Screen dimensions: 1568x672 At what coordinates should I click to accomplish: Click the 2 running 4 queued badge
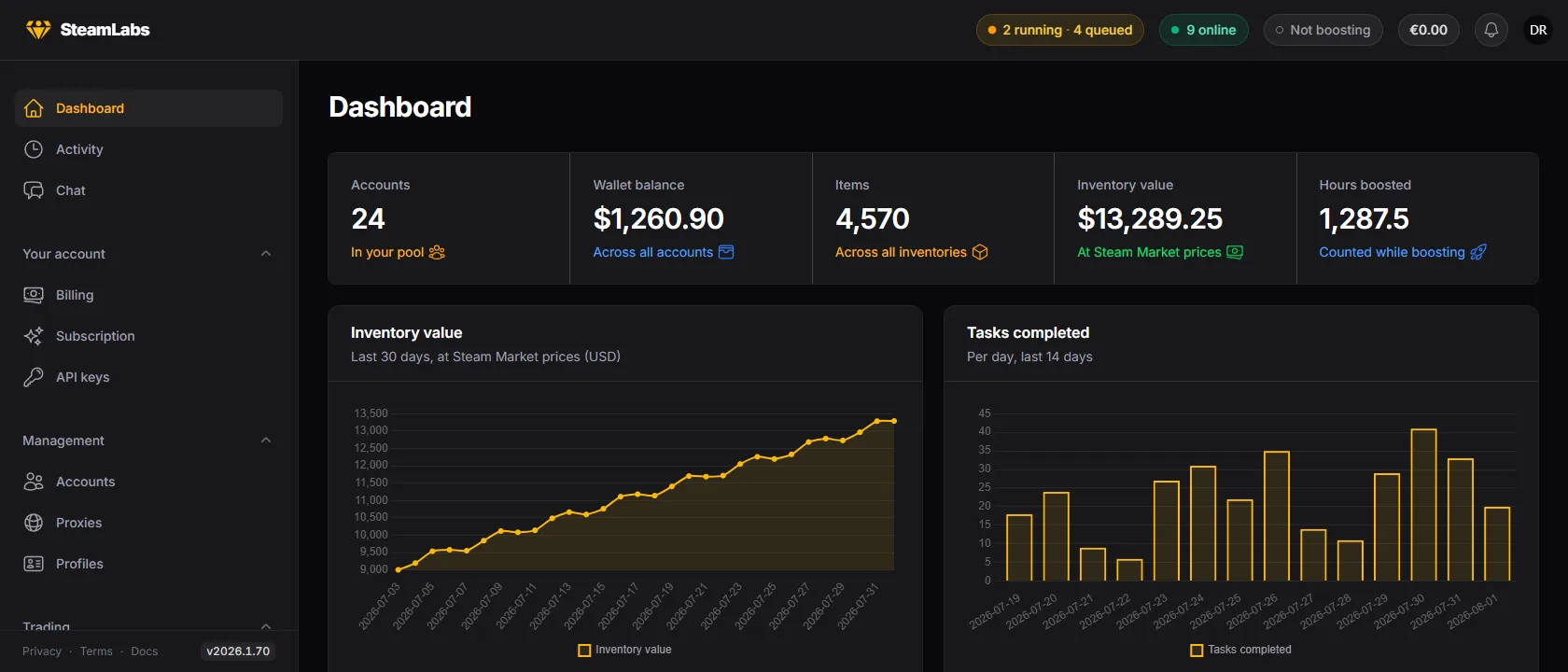coord(1059,30)
